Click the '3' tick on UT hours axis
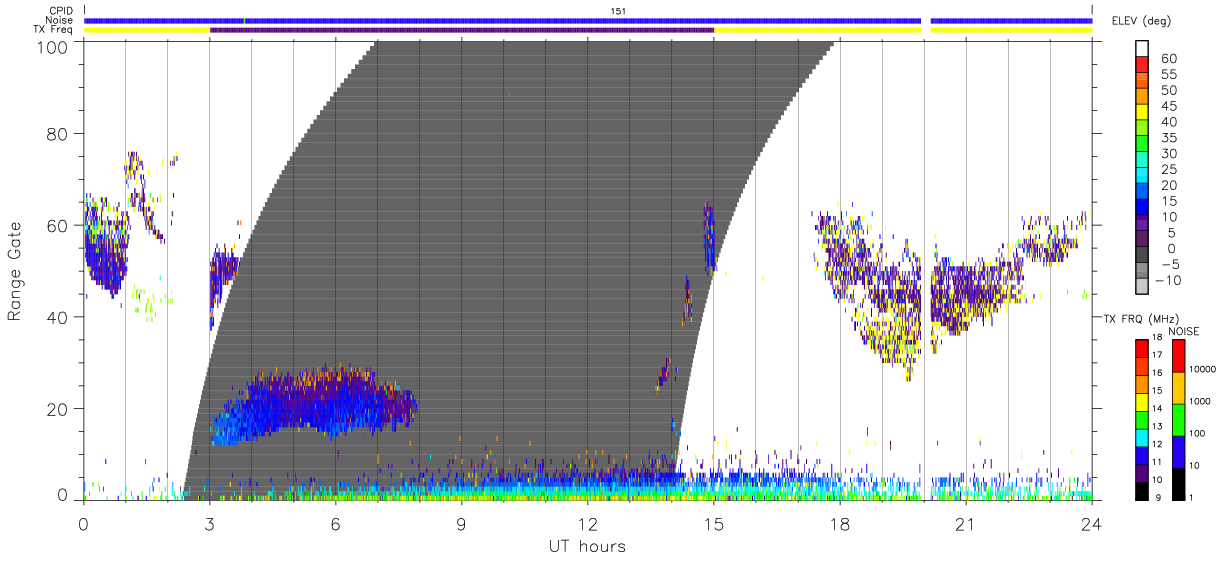The height and width of the screenshot is (567, 1228). coord(209,523)
